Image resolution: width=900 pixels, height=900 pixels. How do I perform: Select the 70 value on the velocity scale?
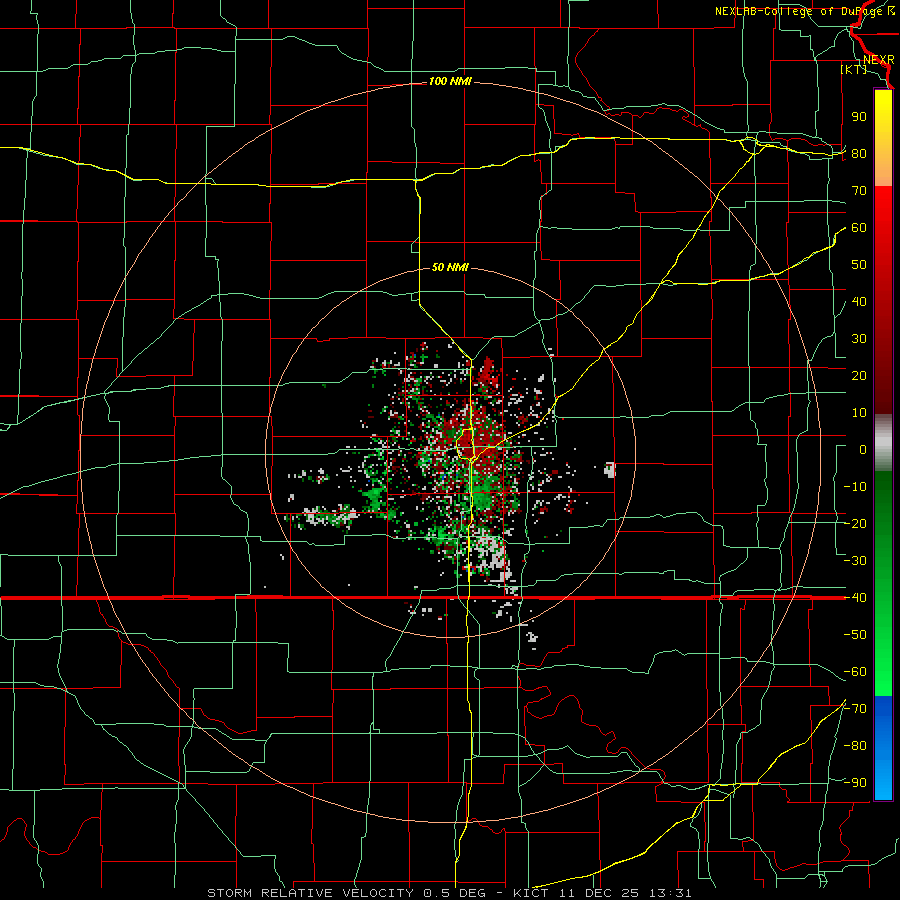point(859,191)
